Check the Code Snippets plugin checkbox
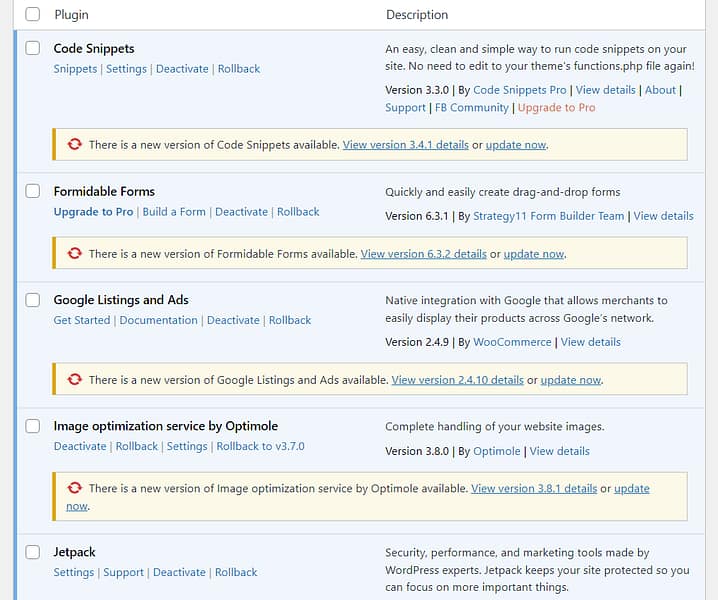The height and width of the screenshot is (600, 718). pyautogui.click(x=33, y=48)
